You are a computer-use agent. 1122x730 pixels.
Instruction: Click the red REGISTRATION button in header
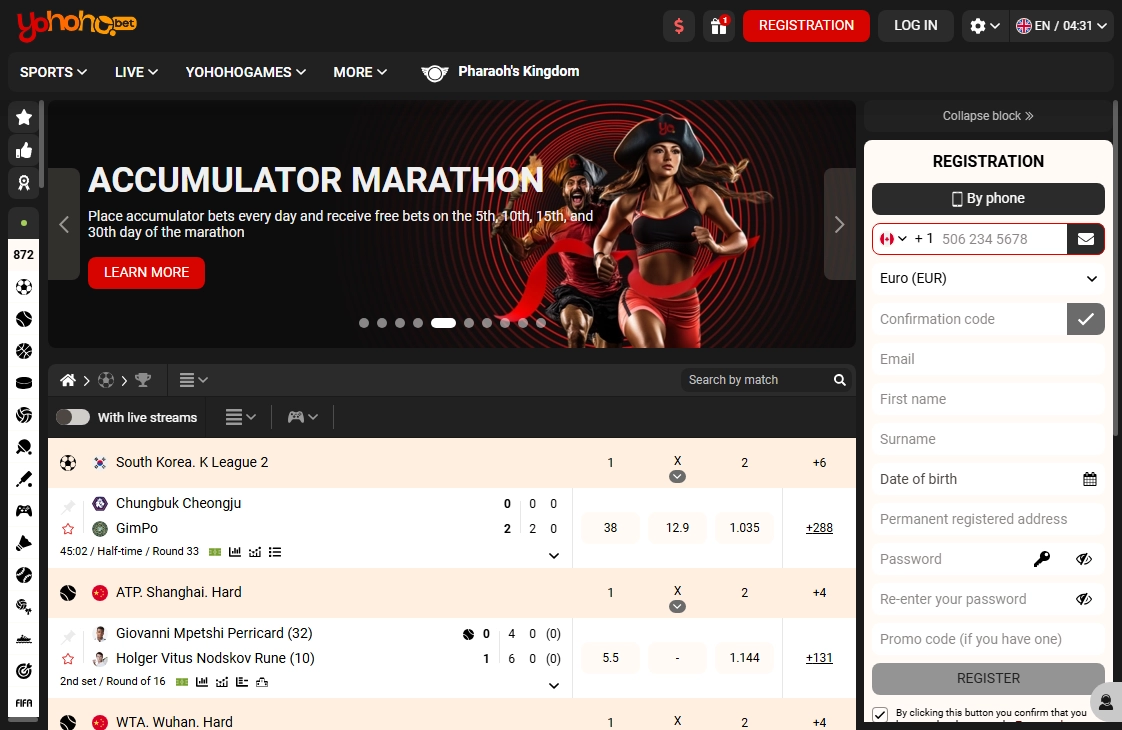coord(806,26)
